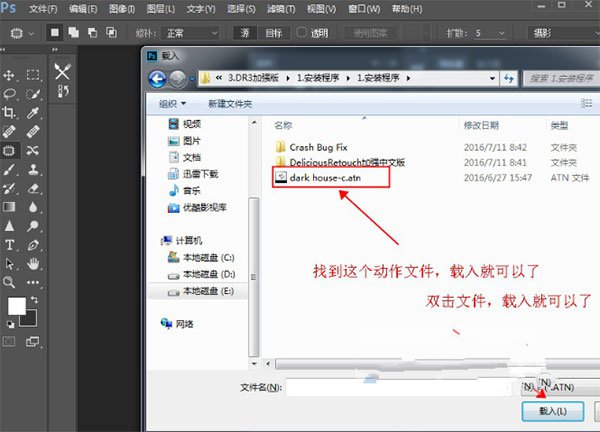Viewport: 600px width, 432px height.
Task: Click the background color swatch
Action: (31, 320)
